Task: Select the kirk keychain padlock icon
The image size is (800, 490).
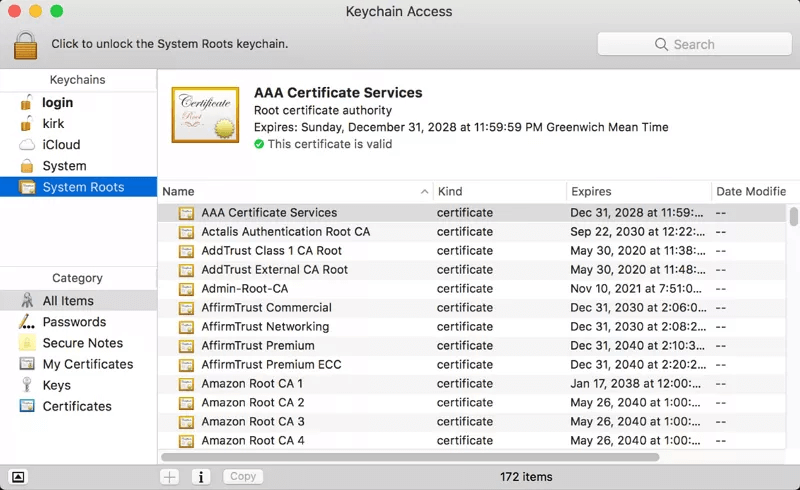Action: [x=27, y=123]
